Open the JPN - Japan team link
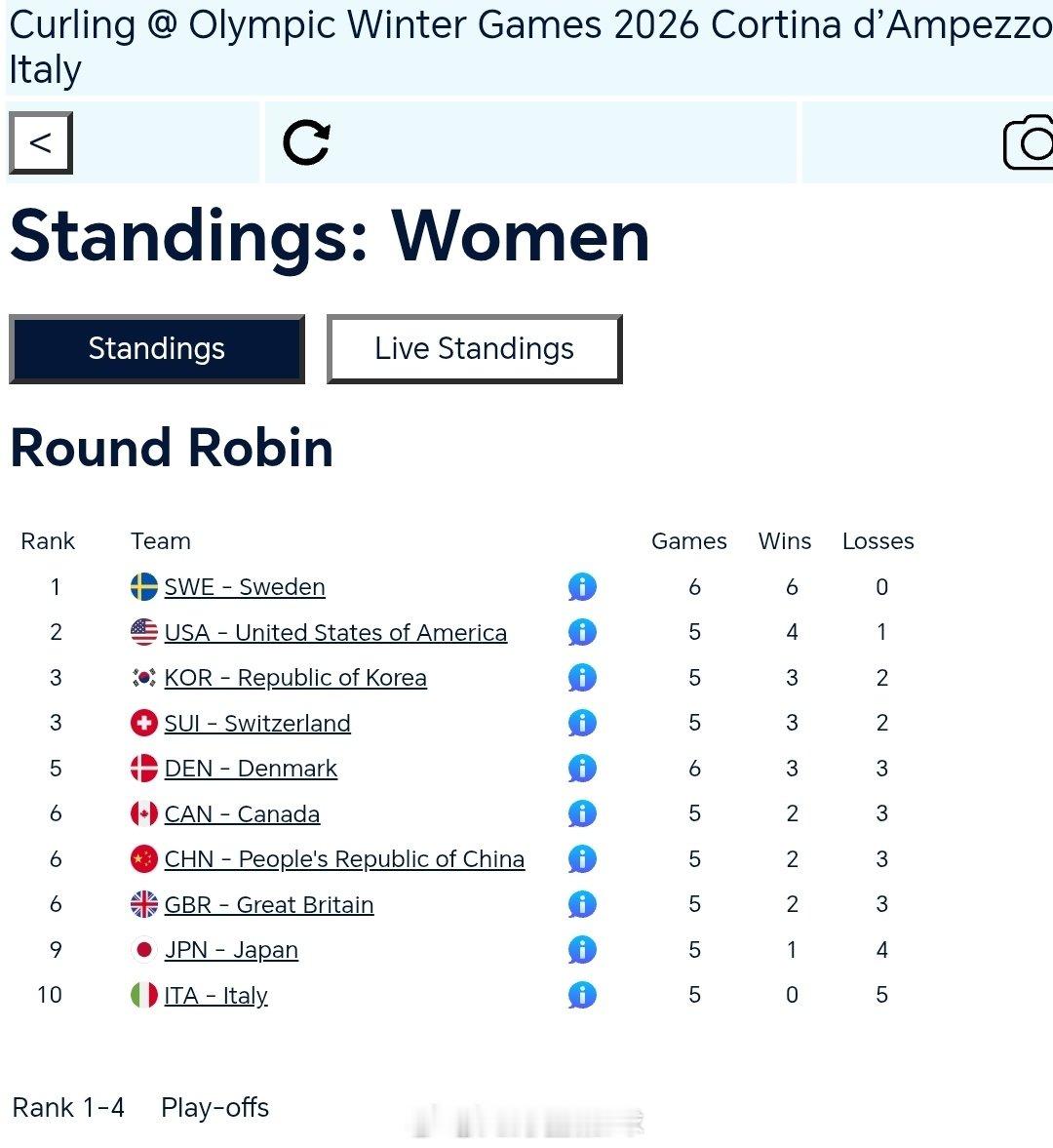This screenshot has height=1148, width=1053. [231, 950]
